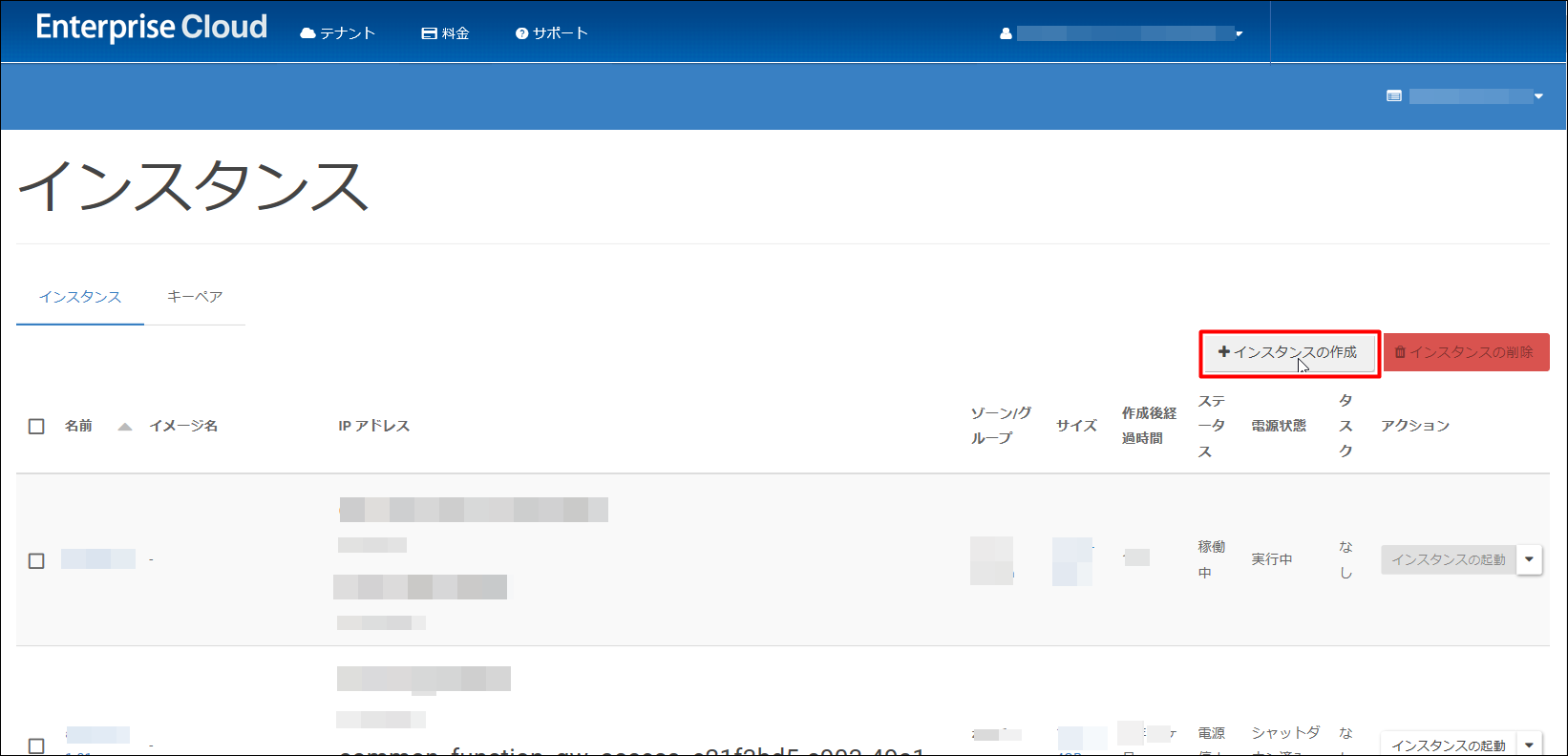Image resolution: width=1568 pixels, height=756 pixels.
Task: Click the インスタンスの作成 button
Action: pos(1288,352)
